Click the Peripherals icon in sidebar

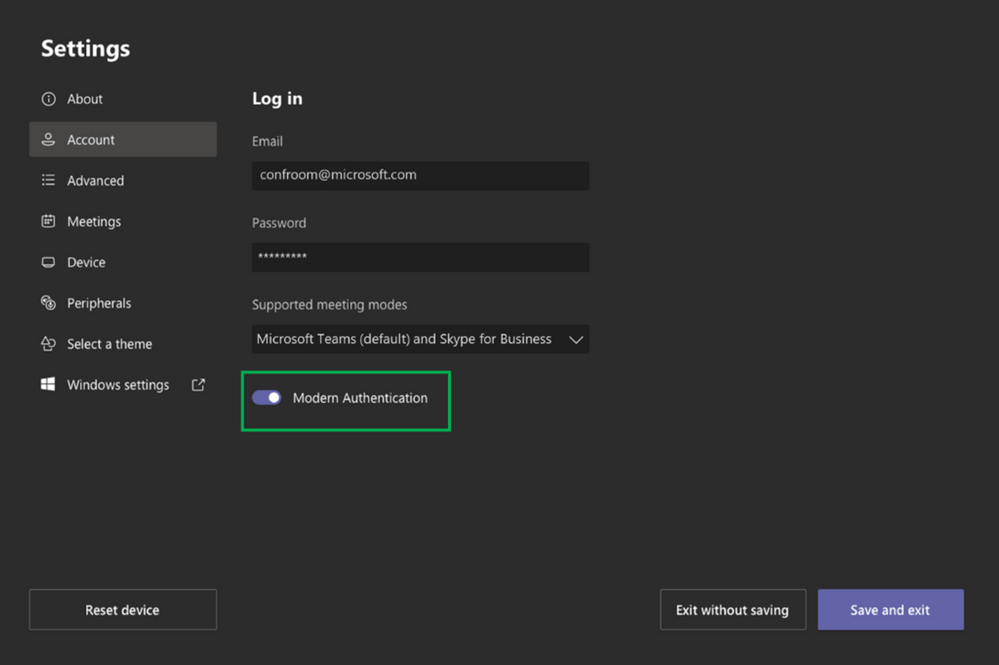click(x=48, y=303)
